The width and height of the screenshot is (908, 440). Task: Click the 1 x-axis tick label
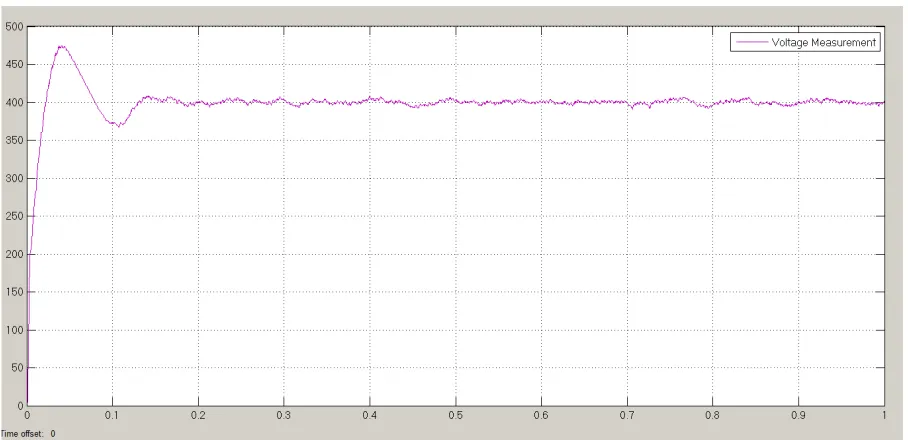coord(884,415)
